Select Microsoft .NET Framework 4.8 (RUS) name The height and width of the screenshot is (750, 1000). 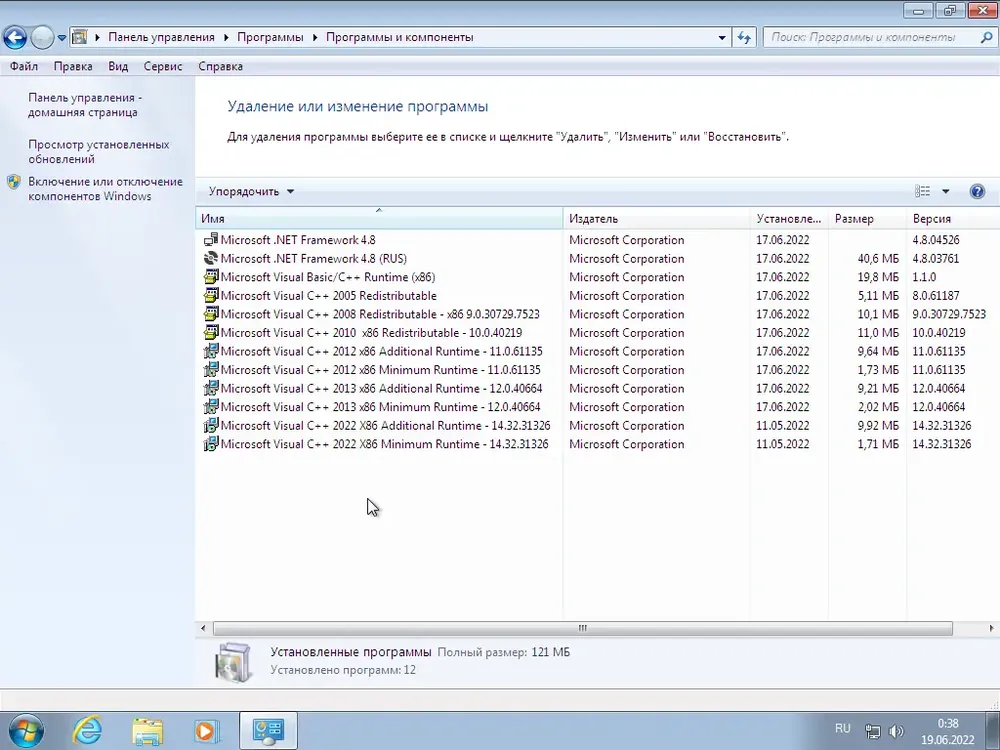(314, 258)
